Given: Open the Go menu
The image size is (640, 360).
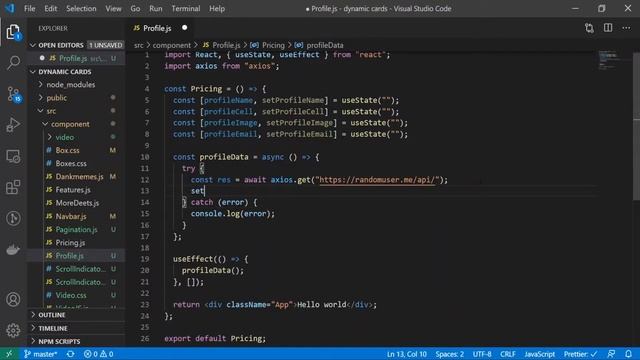Looking at the screenshot, I should click(x=135, y=9).
